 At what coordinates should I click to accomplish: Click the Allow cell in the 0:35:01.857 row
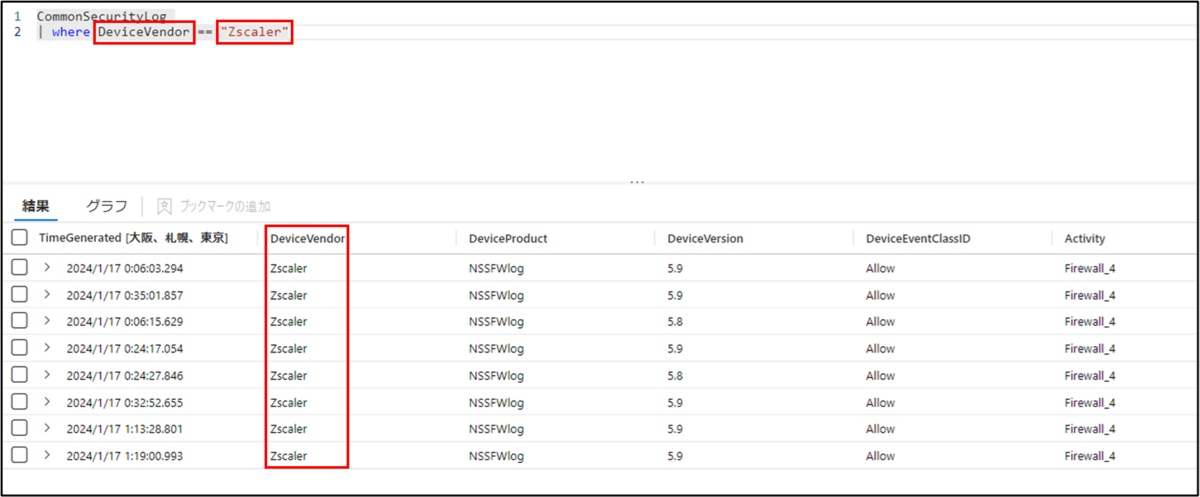pyautogui.click(x=880, y=295)
